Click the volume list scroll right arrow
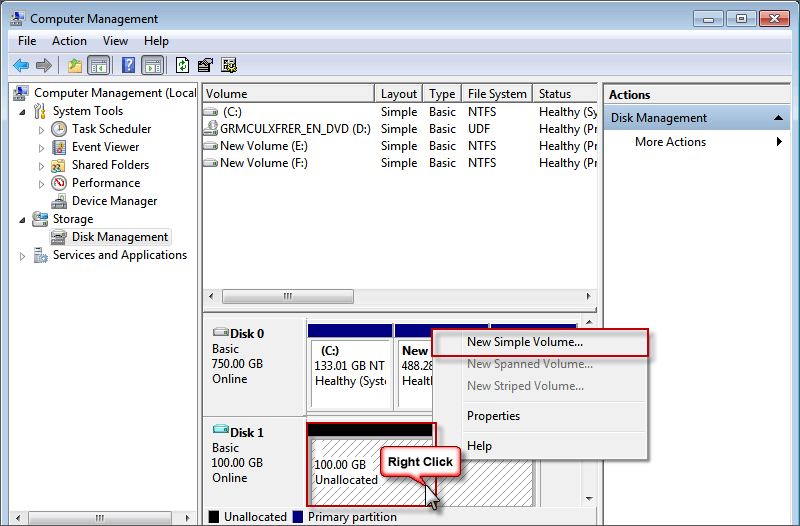 588,296
